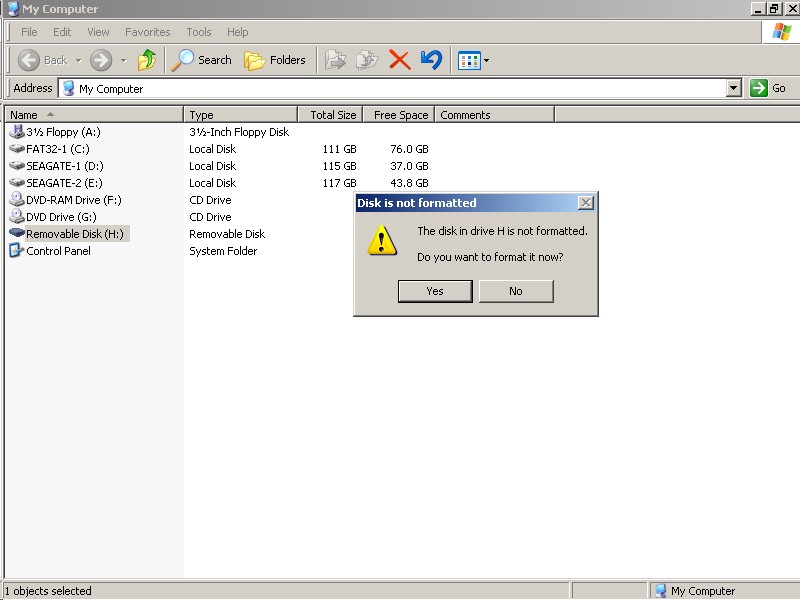
Task: Open the Tools menu
Action: pos(199,32)
